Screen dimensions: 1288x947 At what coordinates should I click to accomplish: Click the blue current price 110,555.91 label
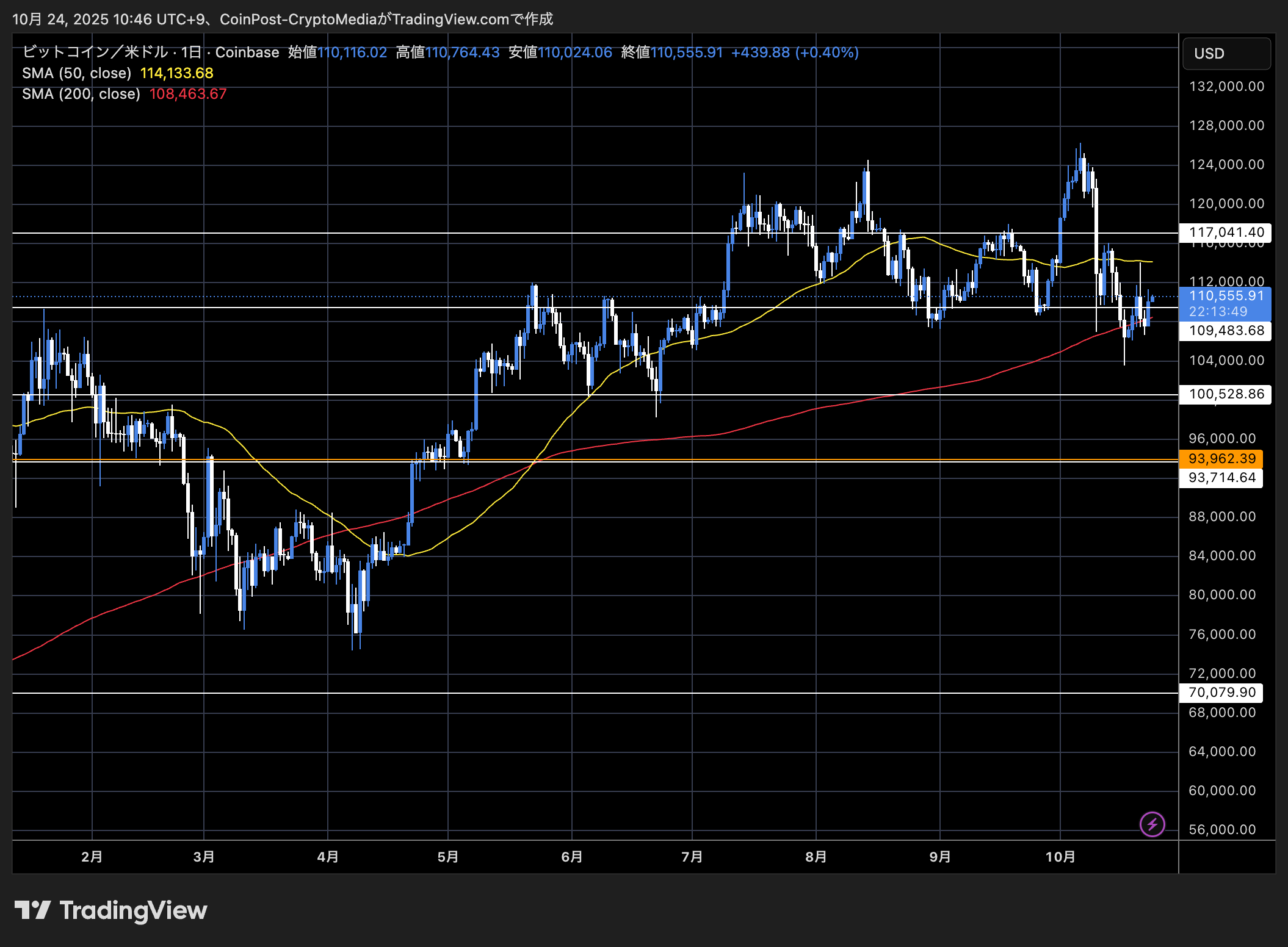tap(1226, 296)
